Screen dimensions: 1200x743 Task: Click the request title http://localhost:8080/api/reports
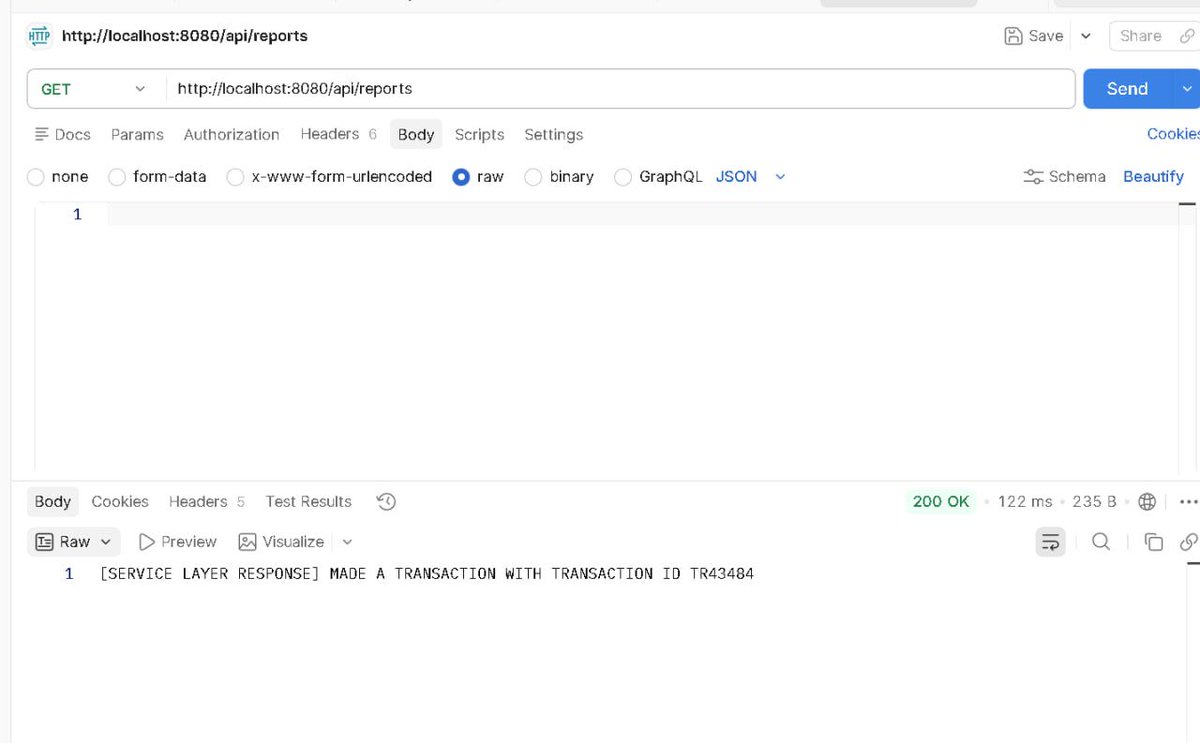185,36
